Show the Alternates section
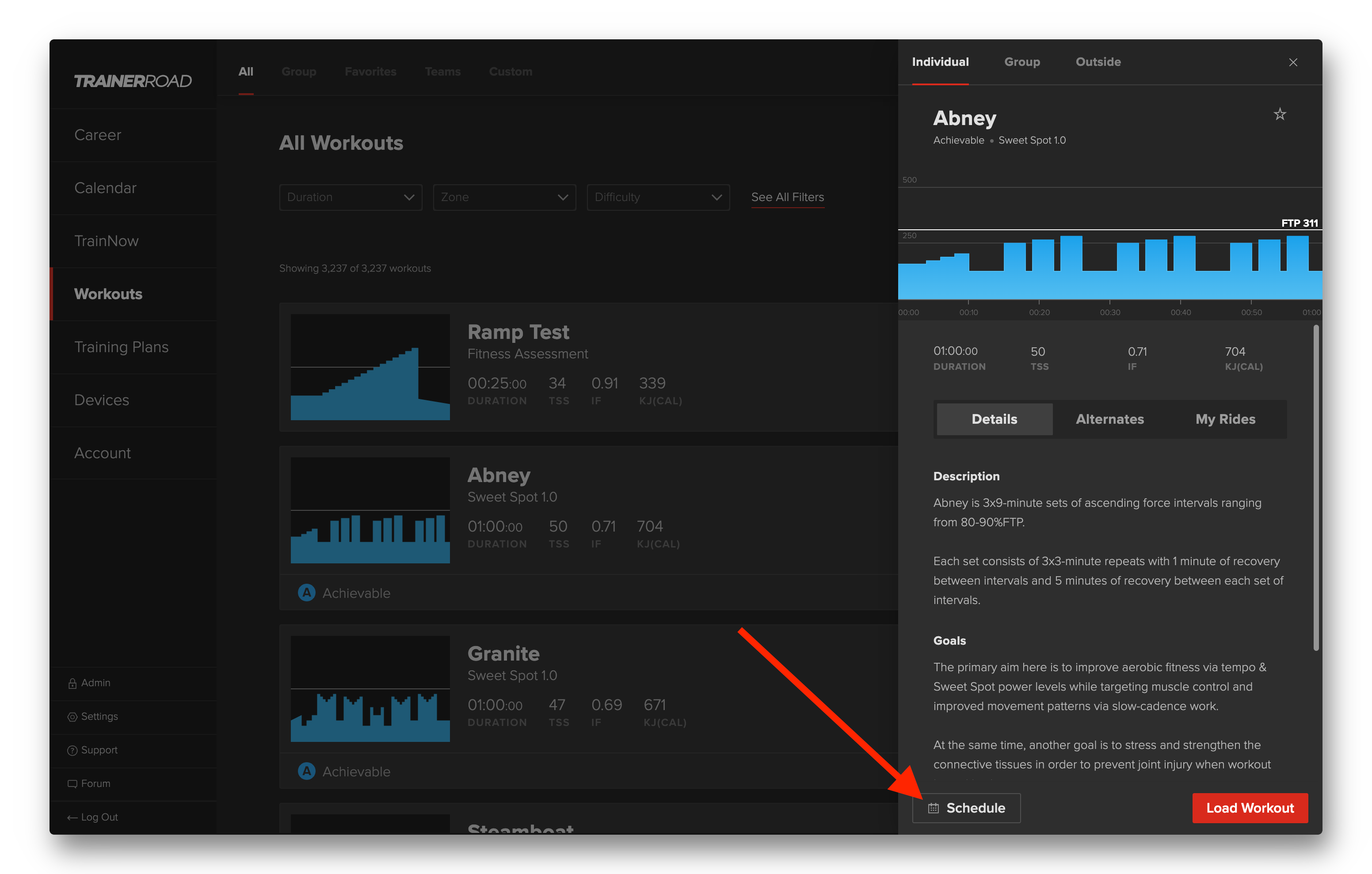This screenshot has width=1372, height=874. [1109, 419]
